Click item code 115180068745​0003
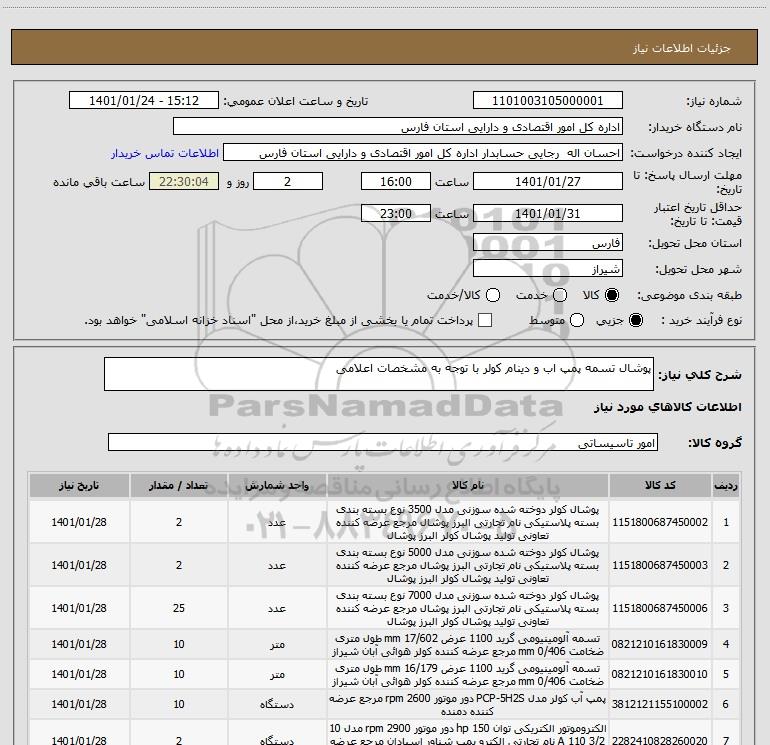Screen dimensions: 770x745 (x=660, y=565)
